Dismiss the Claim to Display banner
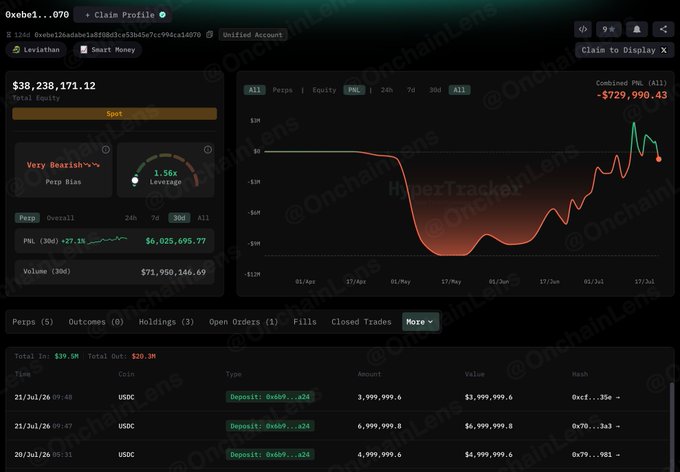Image resolution: width=680 pixels, height=472 pixels. coord(664,50)
